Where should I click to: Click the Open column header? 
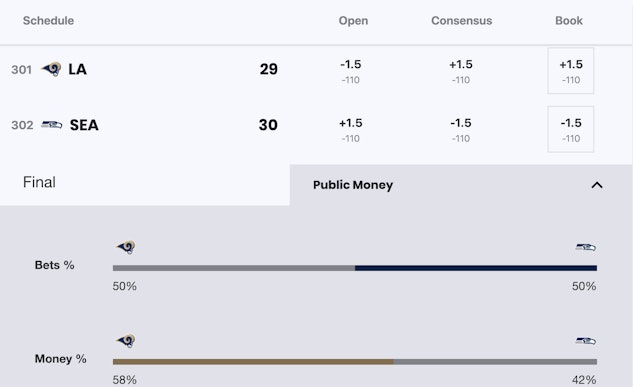353,21
